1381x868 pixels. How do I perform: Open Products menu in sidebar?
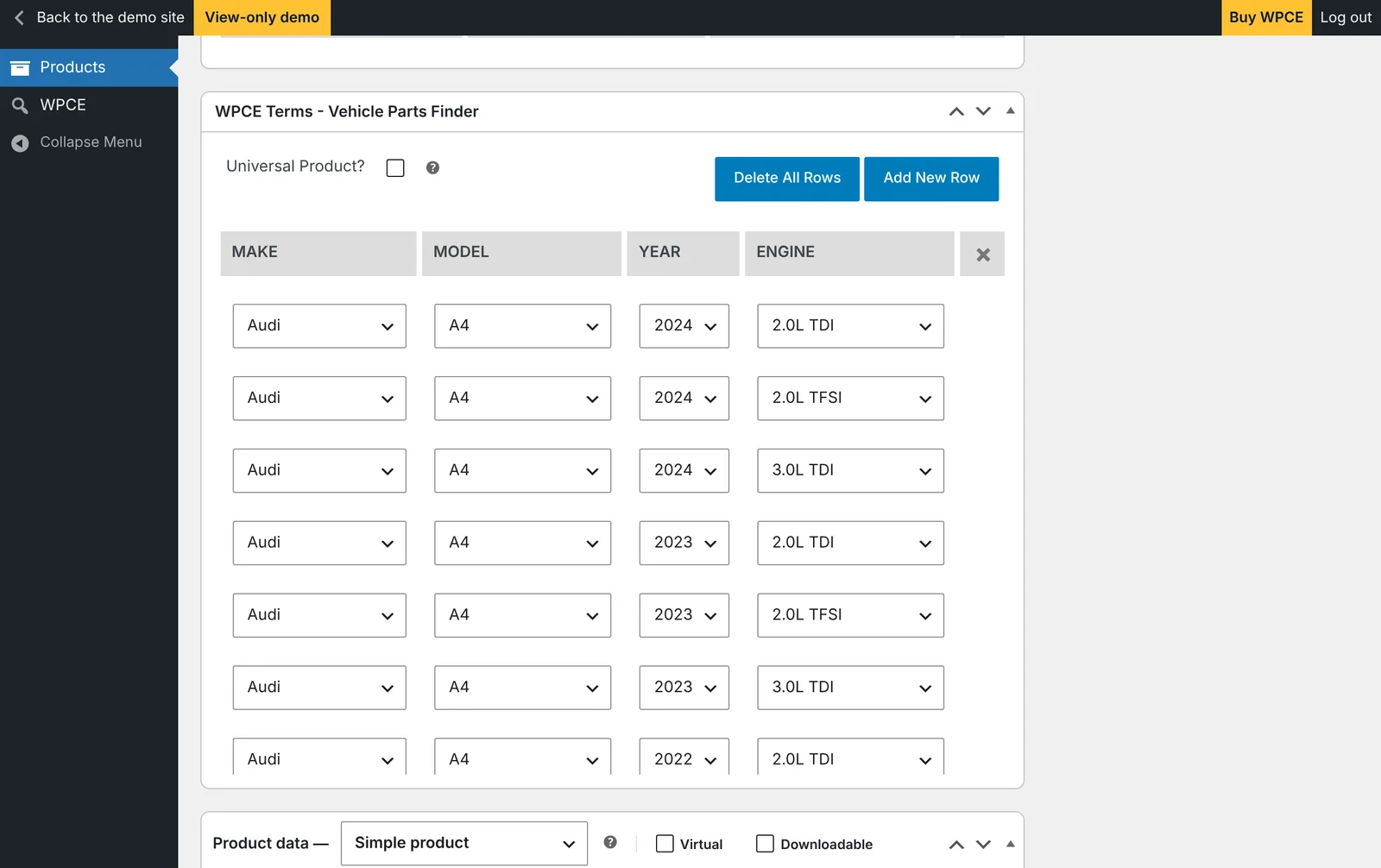click(89, 67)
